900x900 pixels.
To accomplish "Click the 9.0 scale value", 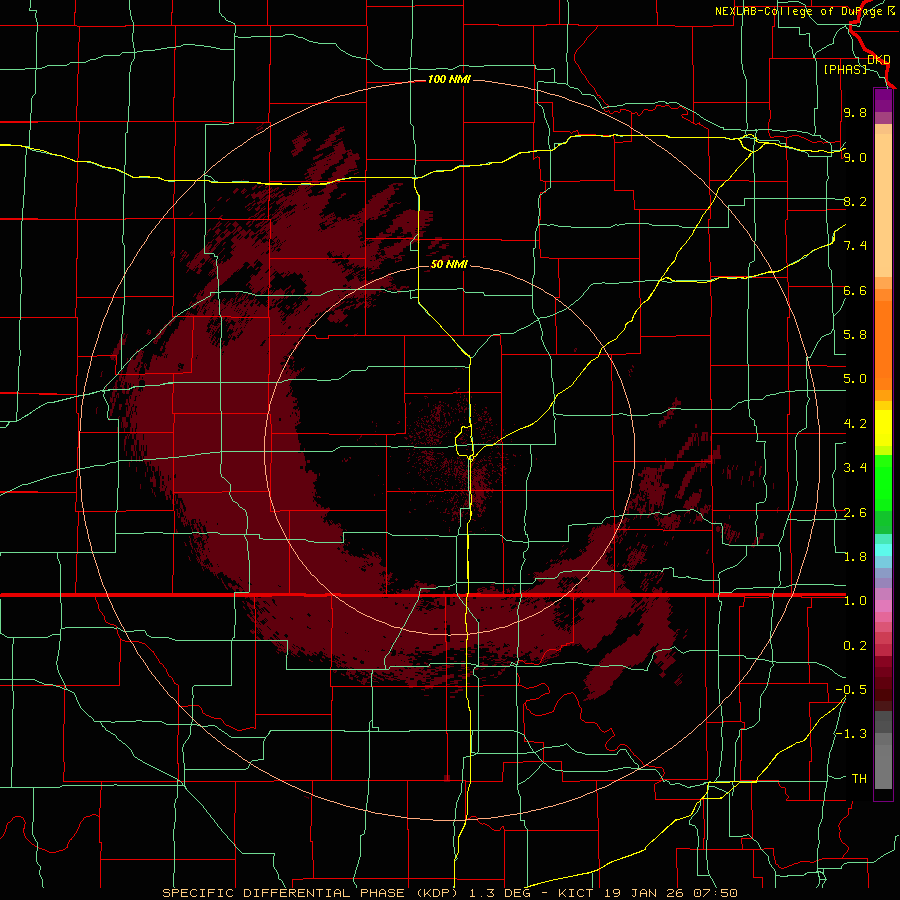I will 855,157.
